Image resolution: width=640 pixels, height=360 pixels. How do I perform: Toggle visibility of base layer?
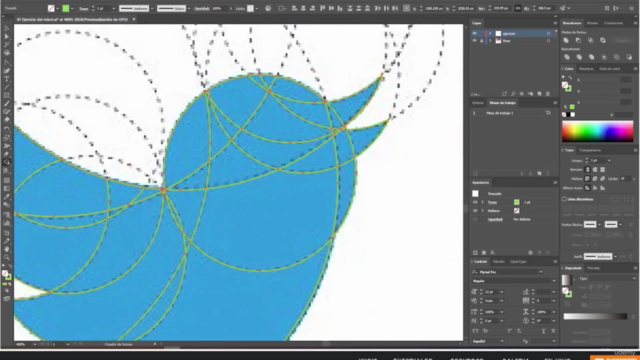coord(474,41)
